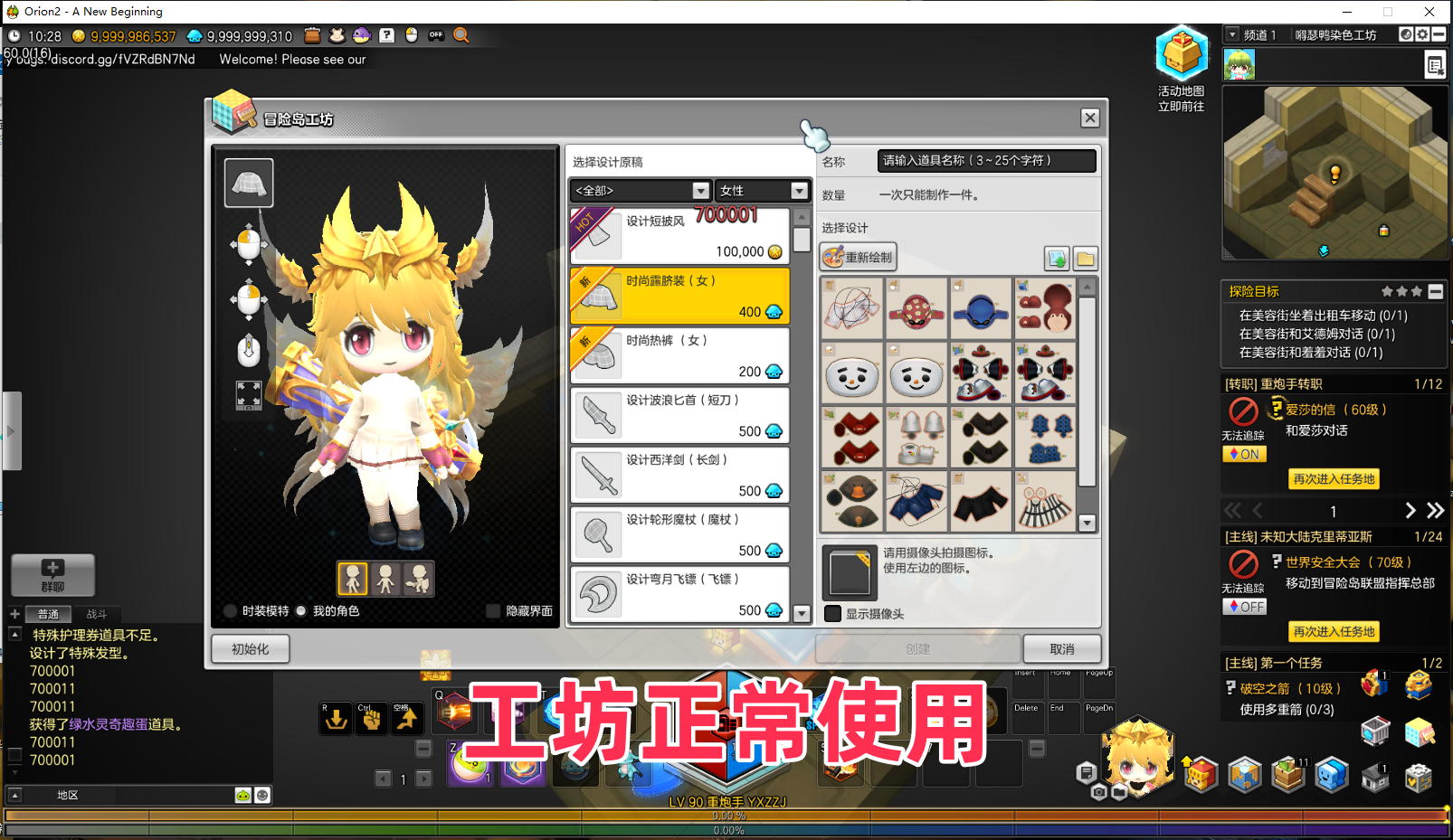Click the 请输入道具名称 name input field
This screenshot has width=1453, height=840.
tap(985, 161)
